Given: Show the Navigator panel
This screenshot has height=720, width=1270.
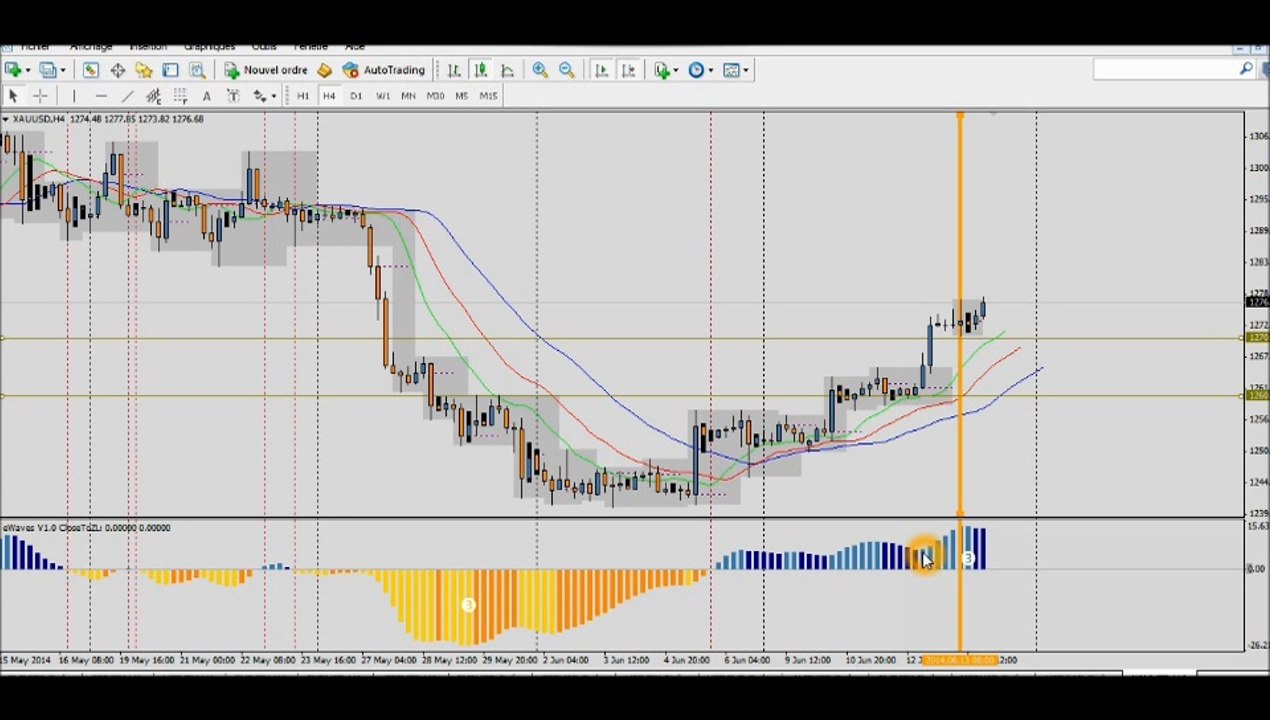Looking at the screenshot, I should (x=144, y=70).
